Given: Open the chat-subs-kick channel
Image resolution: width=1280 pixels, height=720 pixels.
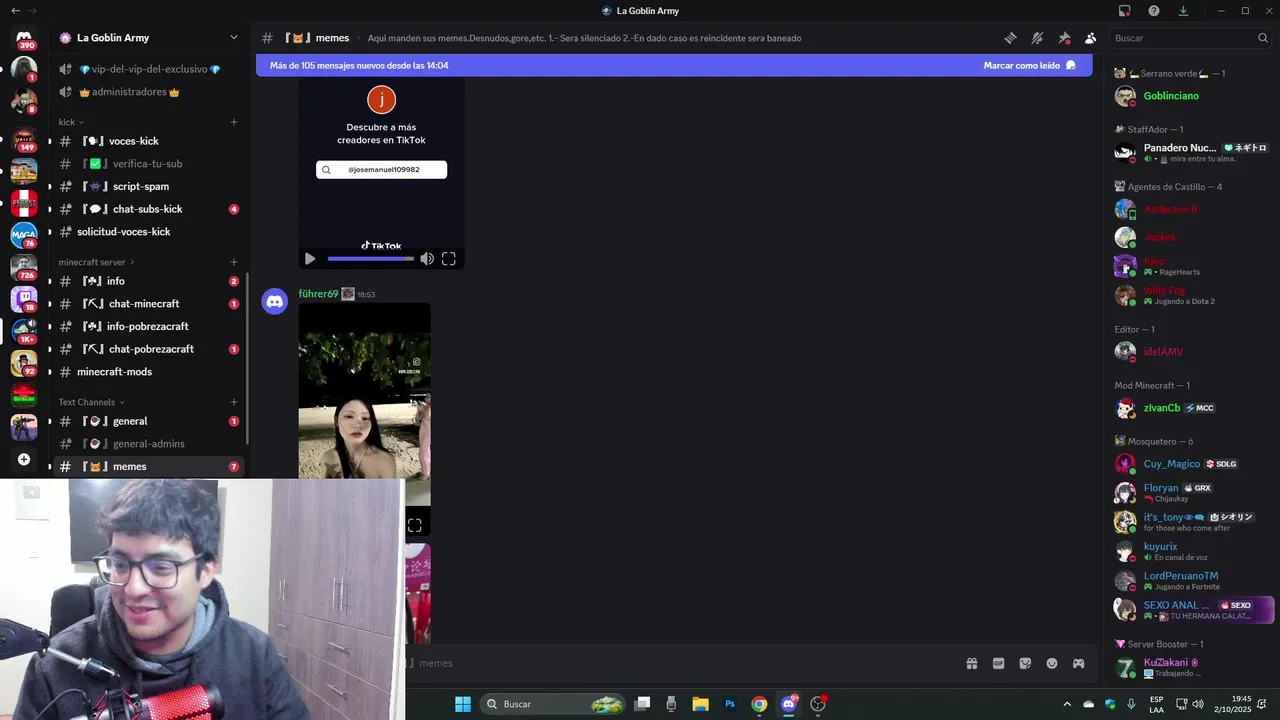Looking at the screenshot, I should tap(148, 209).
